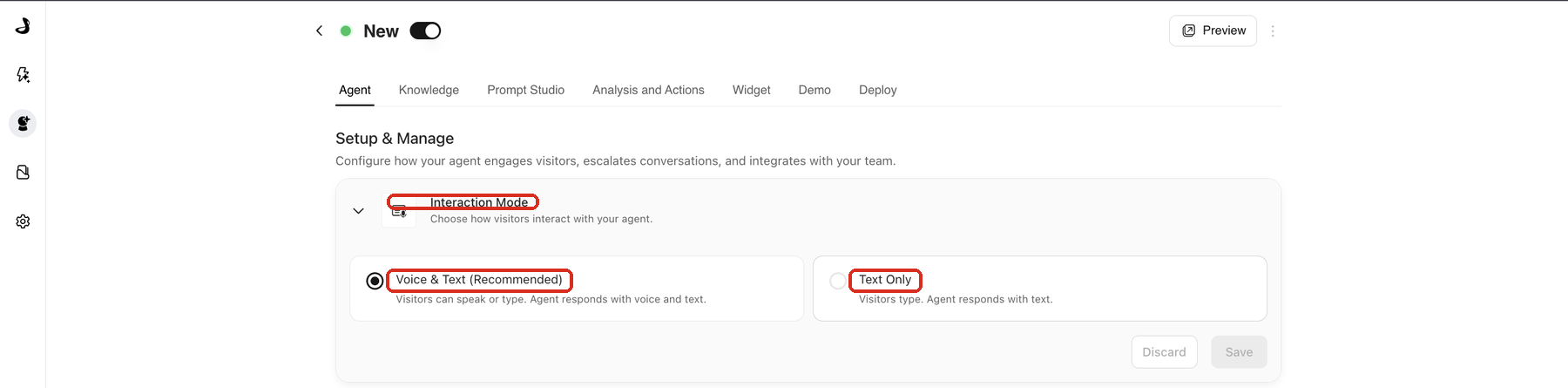Switch to the Agent tab
The width and height of the screenshot is (1568, 388).
tap(355, 90)
